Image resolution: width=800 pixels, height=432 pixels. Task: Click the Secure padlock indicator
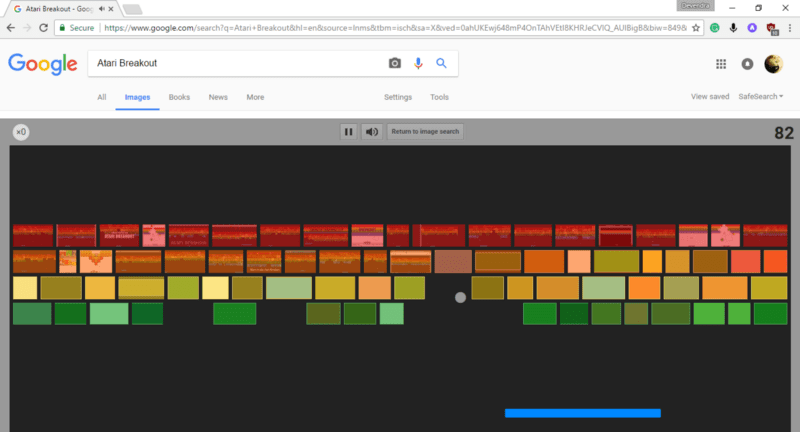pyautogui.click(x=77, y=28)
